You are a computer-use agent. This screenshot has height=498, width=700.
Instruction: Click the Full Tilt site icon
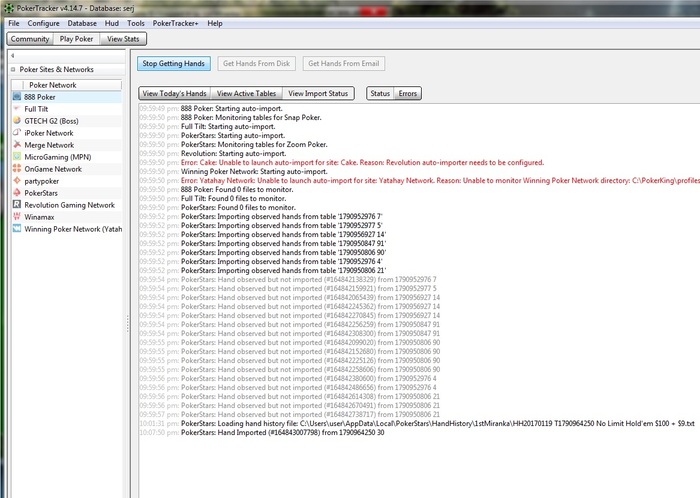(x=17, y=109)
